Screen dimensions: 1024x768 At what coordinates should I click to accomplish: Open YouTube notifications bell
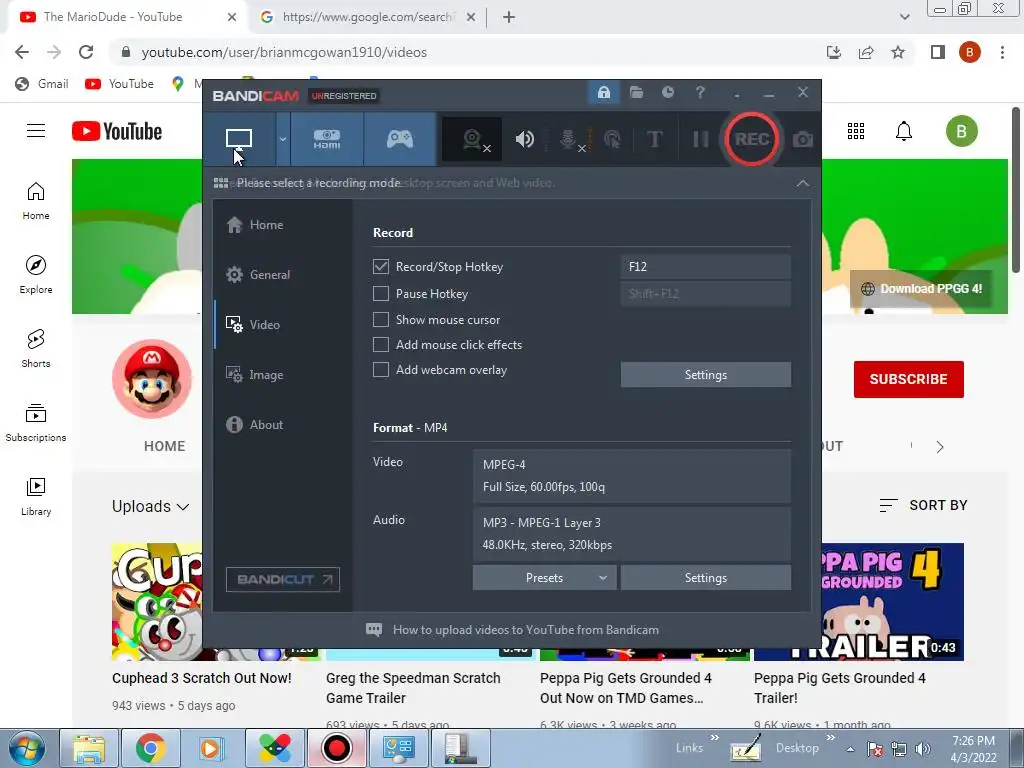(x=904, y=131)
